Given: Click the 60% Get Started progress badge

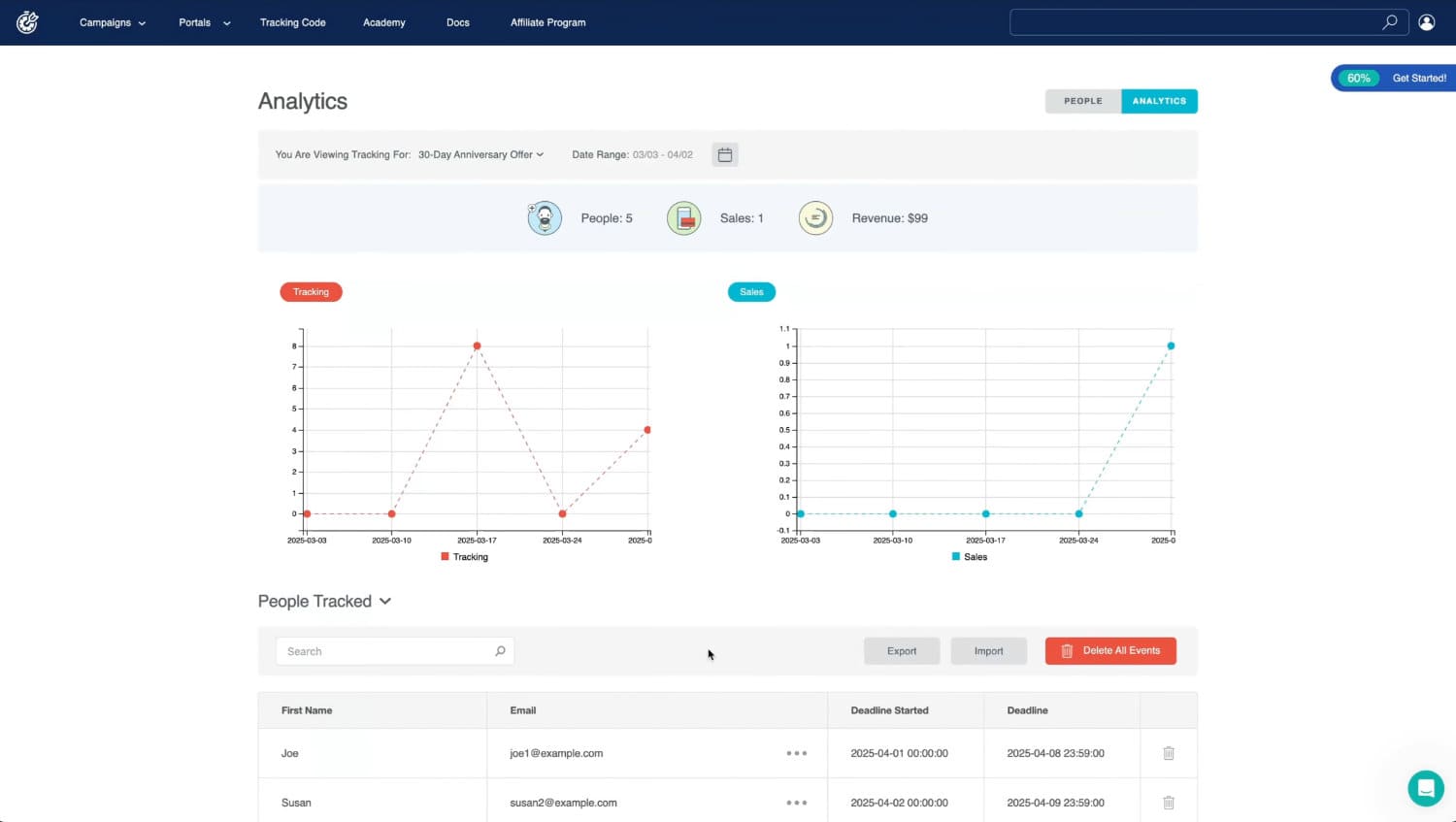Looking at the screenshot, I should 1394,78.
